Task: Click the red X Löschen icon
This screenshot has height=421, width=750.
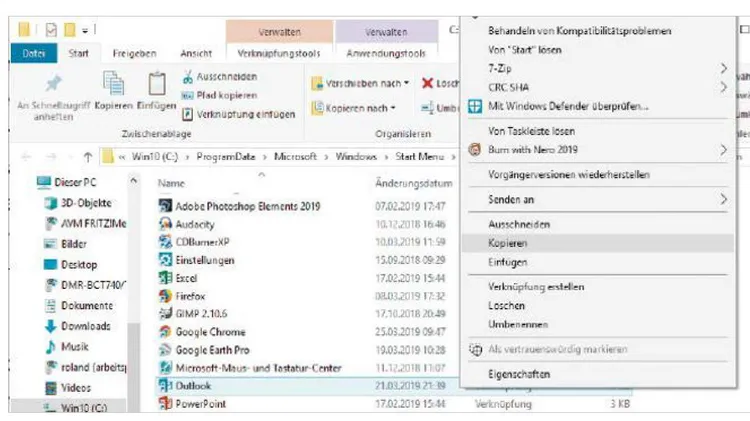Action: 428,83
